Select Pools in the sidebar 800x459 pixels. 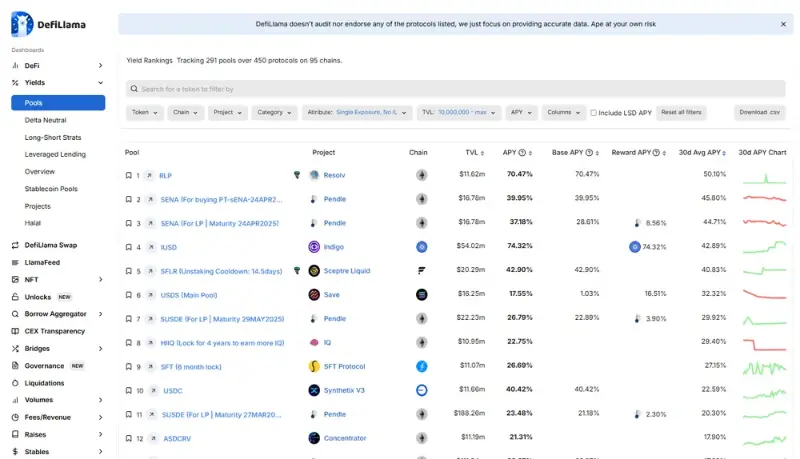[x=58, y=103]
